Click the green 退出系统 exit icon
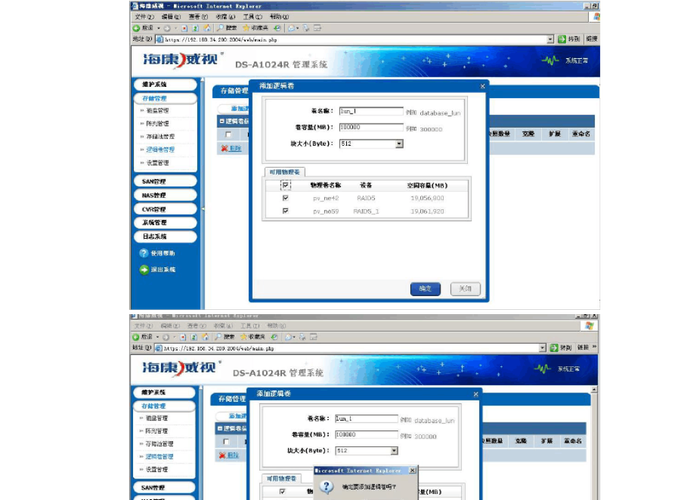Viewport: 675px width, 500px height. click(143, 270)
